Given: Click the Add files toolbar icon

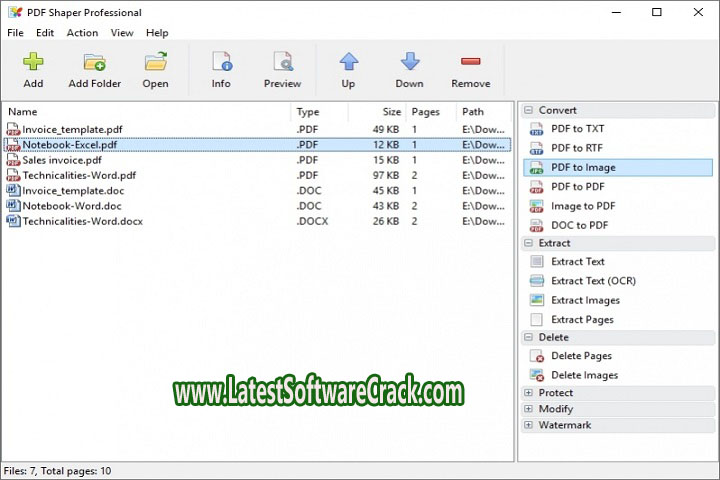Looking at the screenshot, I should [x=33, y=62].
